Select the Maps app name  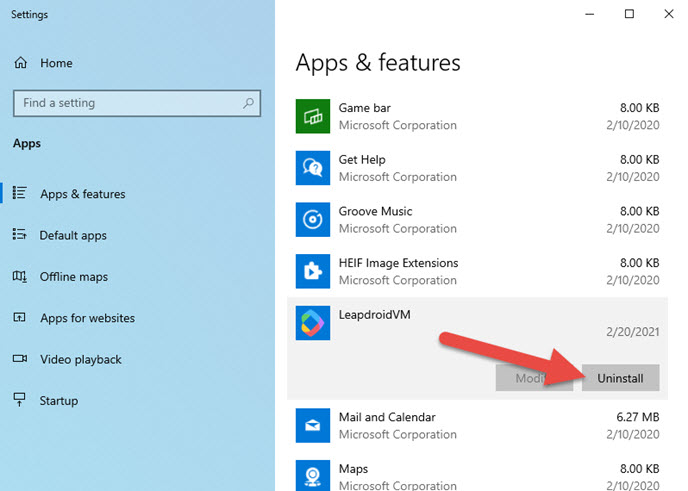pyautogui.click(x=353, y=469)
